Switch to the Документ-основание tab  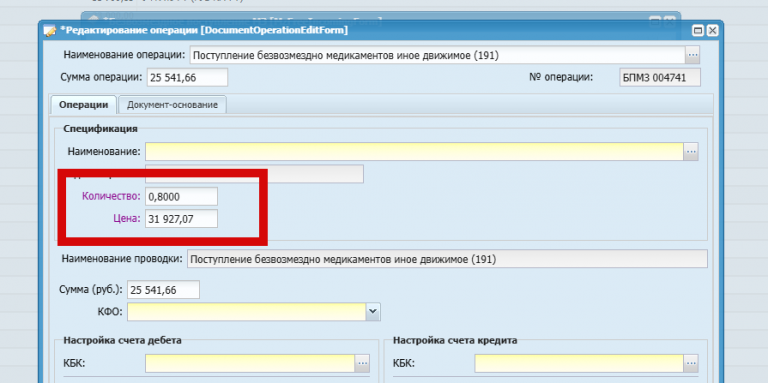tap(172, 105)
